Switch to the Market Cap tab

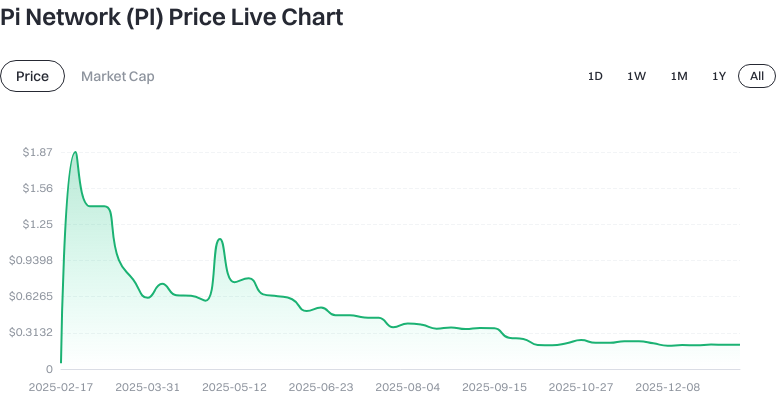click(117, 76)
